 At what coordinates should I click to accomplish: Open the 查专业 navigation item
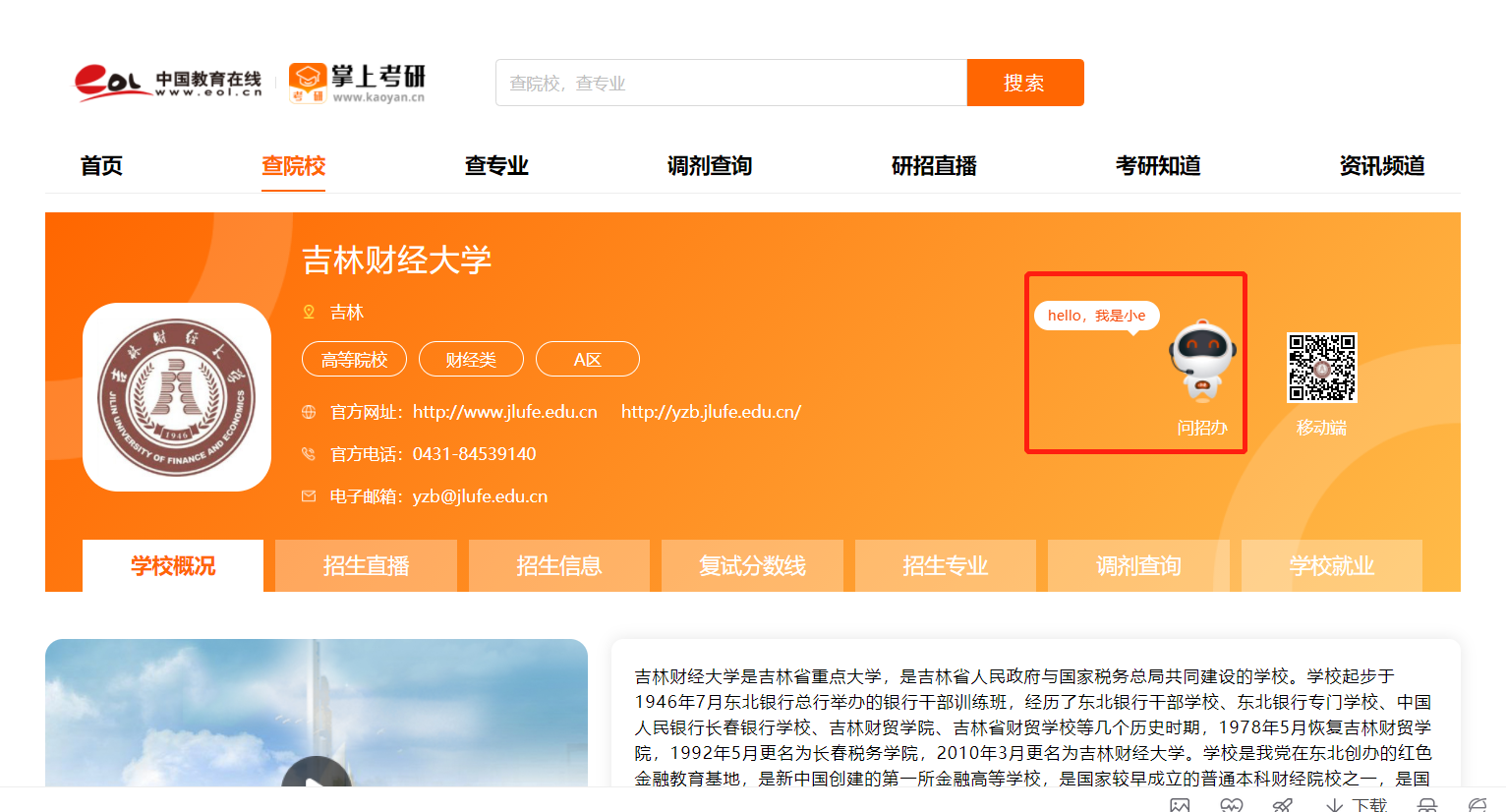click(496, 165)
